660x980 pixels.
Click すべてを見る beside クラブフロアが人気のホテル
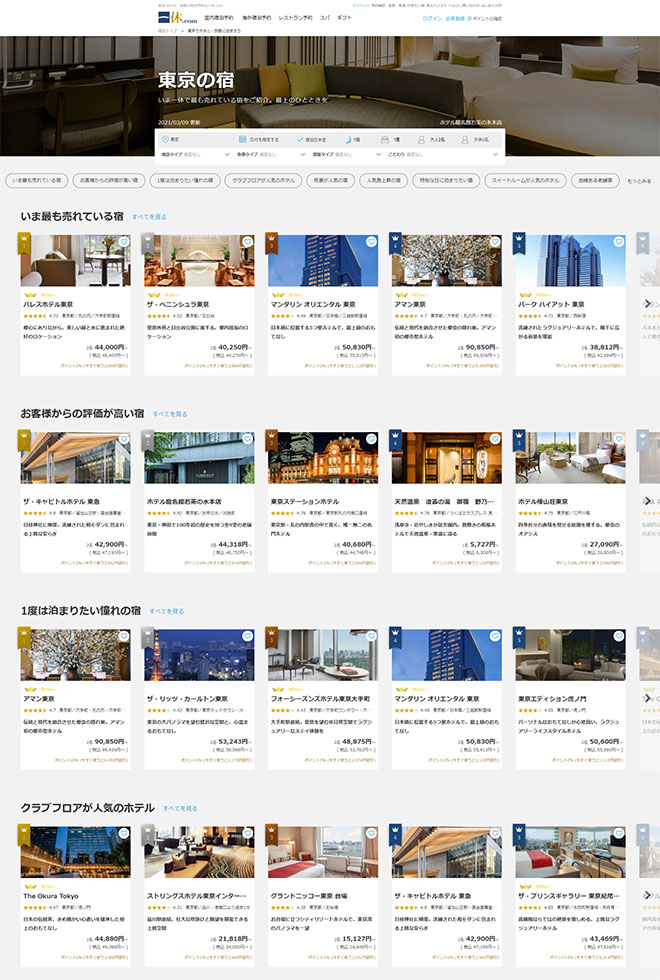point(180,808)
